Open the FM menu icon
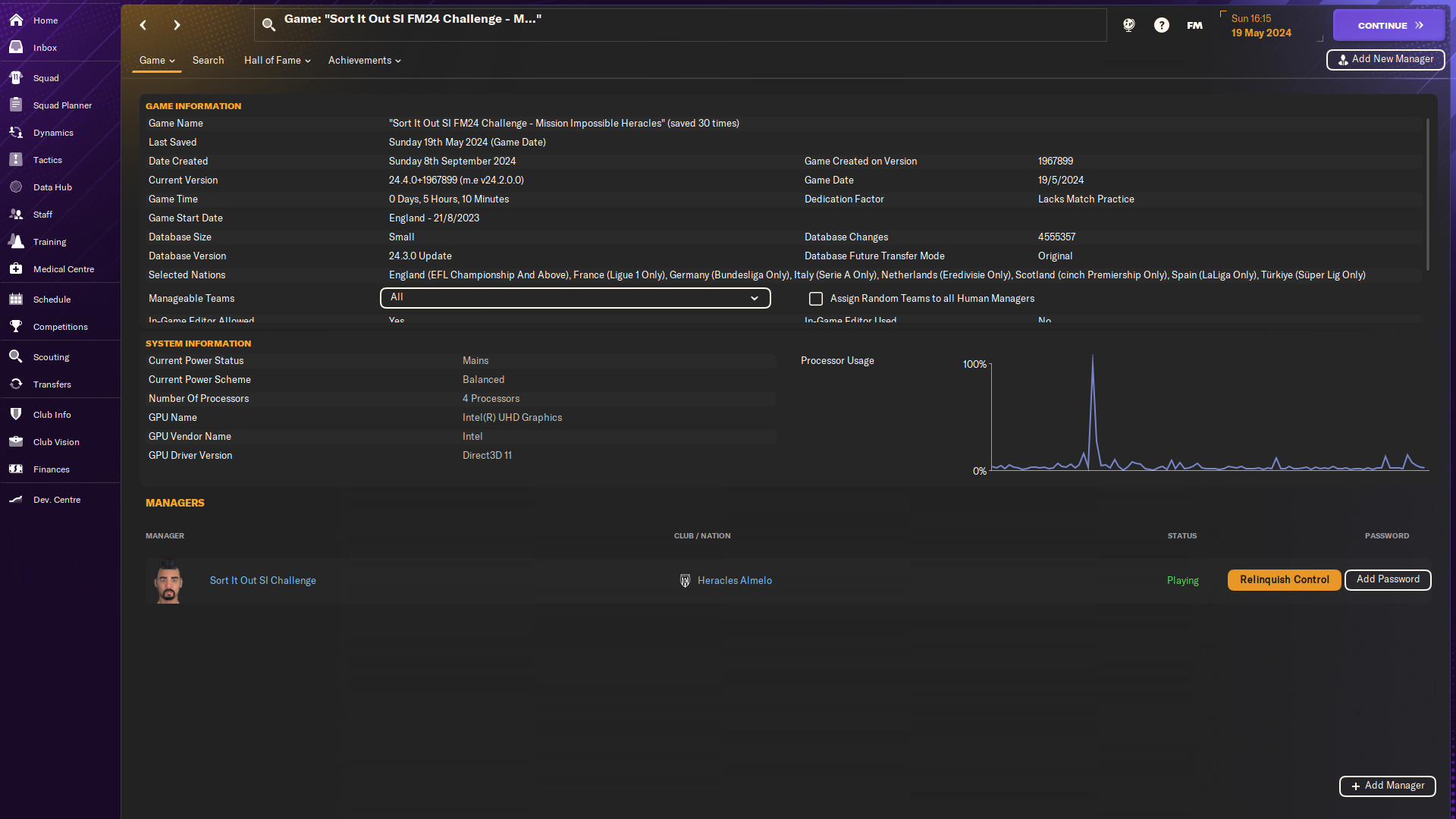The height and width of the screenshot is (819, 1456). coord(1195,25)
